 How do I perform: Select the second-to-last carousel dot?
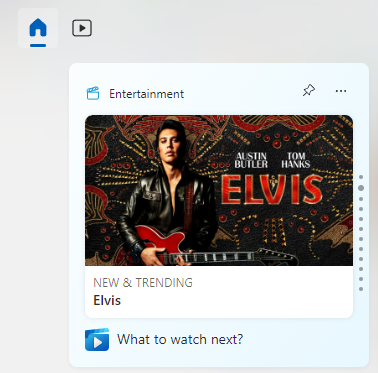tap(361, 279)
